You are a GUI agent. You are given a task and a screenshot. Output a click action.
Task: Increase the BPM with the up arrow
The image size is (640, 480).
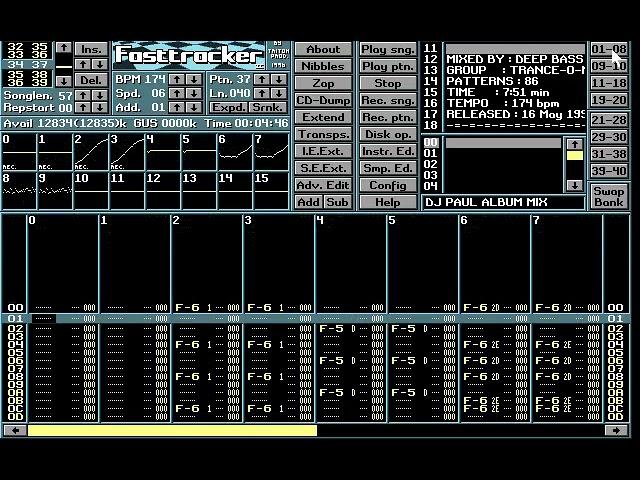[177, 79]
